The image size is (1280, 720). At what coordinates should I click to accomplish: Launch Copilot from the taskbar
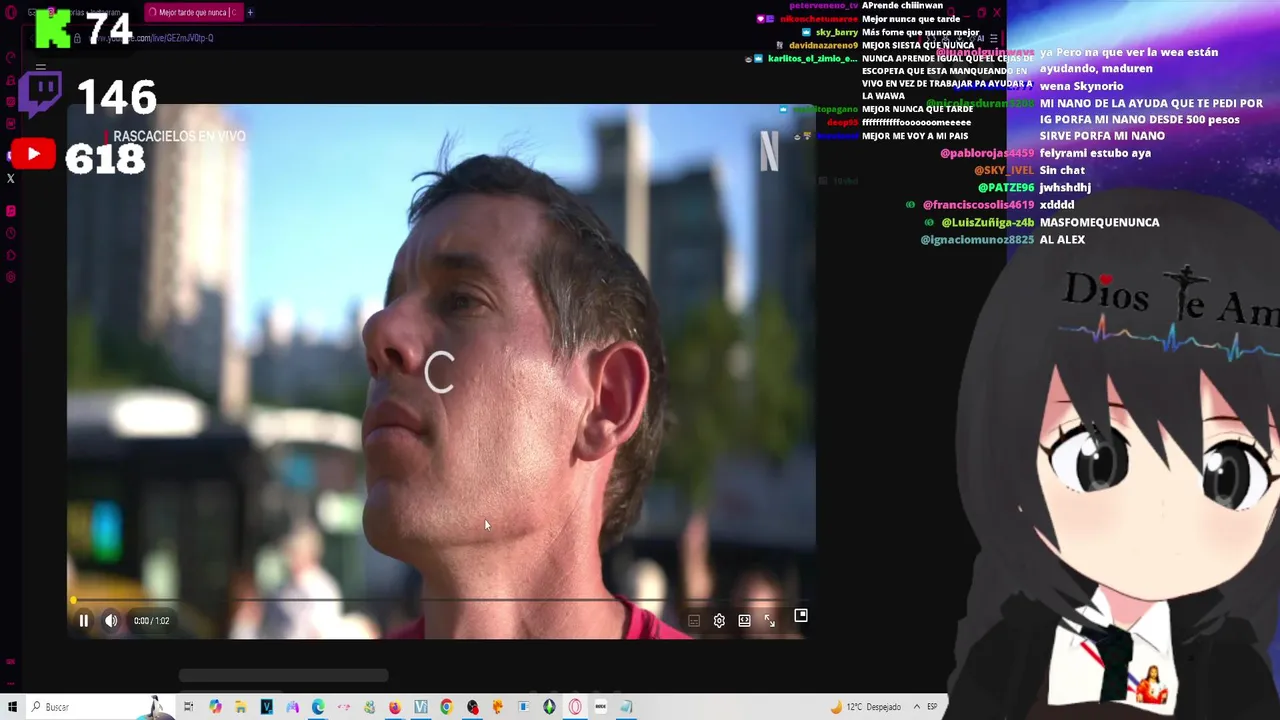215,707
